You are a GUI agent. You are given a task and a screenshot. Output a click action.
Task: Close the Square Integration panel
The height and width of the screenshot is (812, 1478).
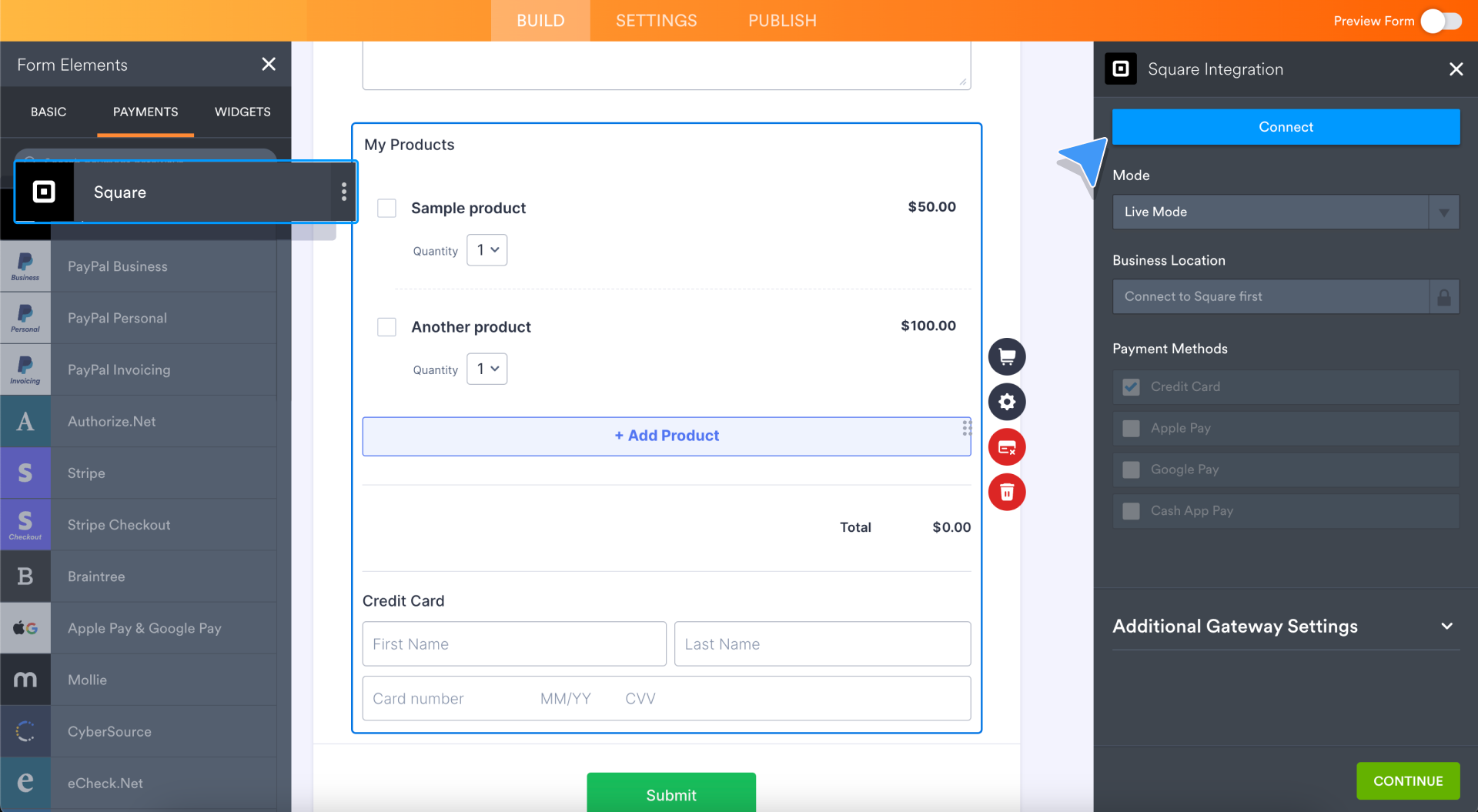[1456, 69]
